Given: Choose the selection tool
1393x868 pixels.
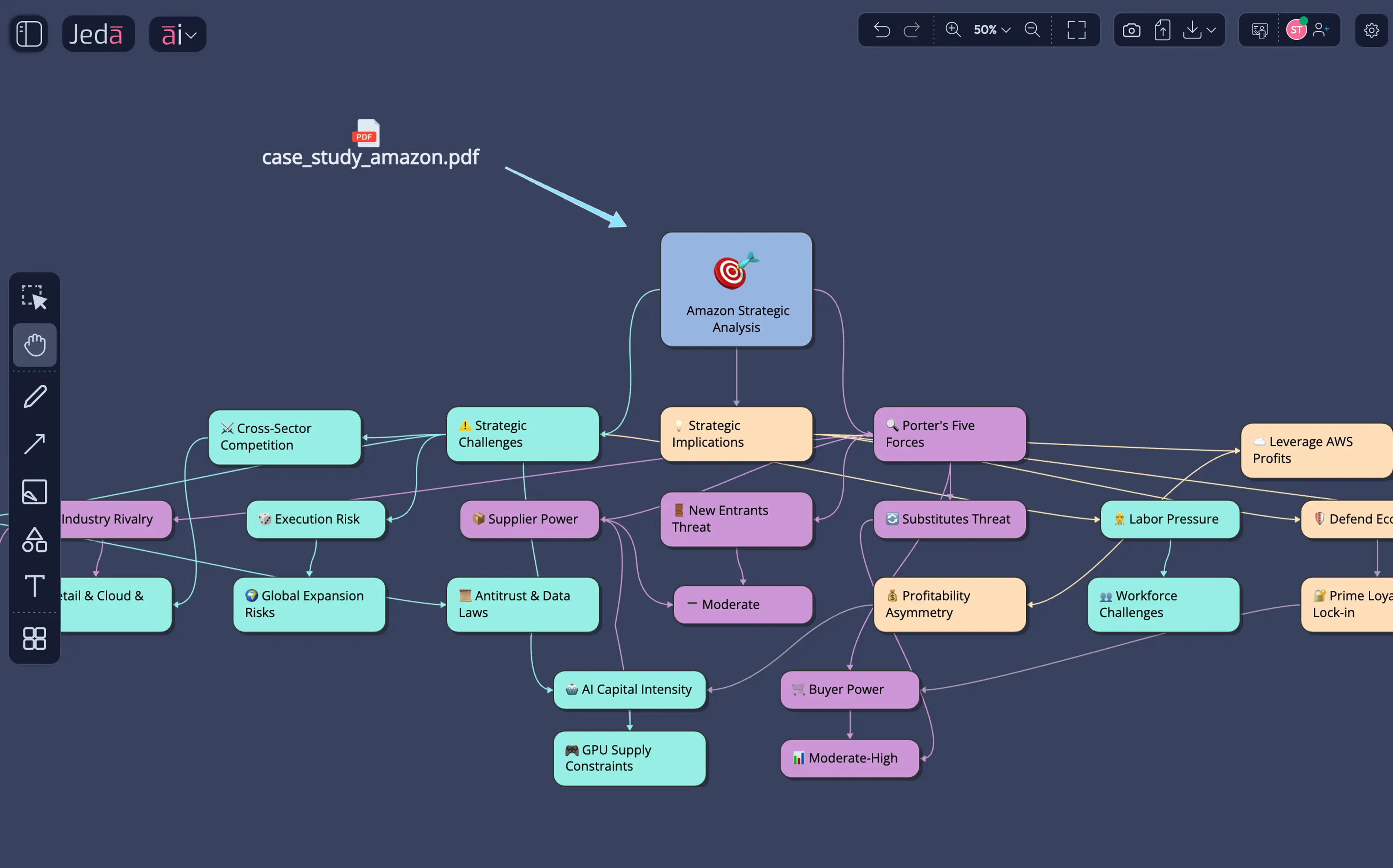Looking at the screenshot, I should [x=34, y=297].
